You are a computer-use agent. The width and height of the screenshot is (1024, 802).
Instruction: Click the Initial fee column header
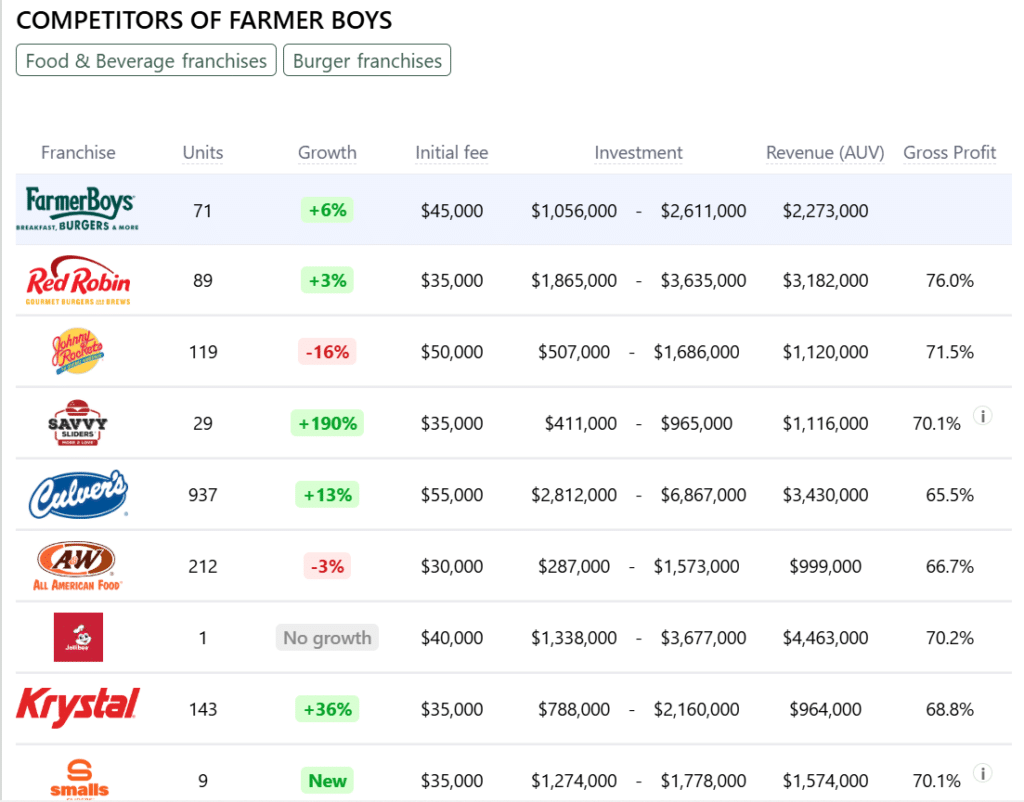pos(452,152)
